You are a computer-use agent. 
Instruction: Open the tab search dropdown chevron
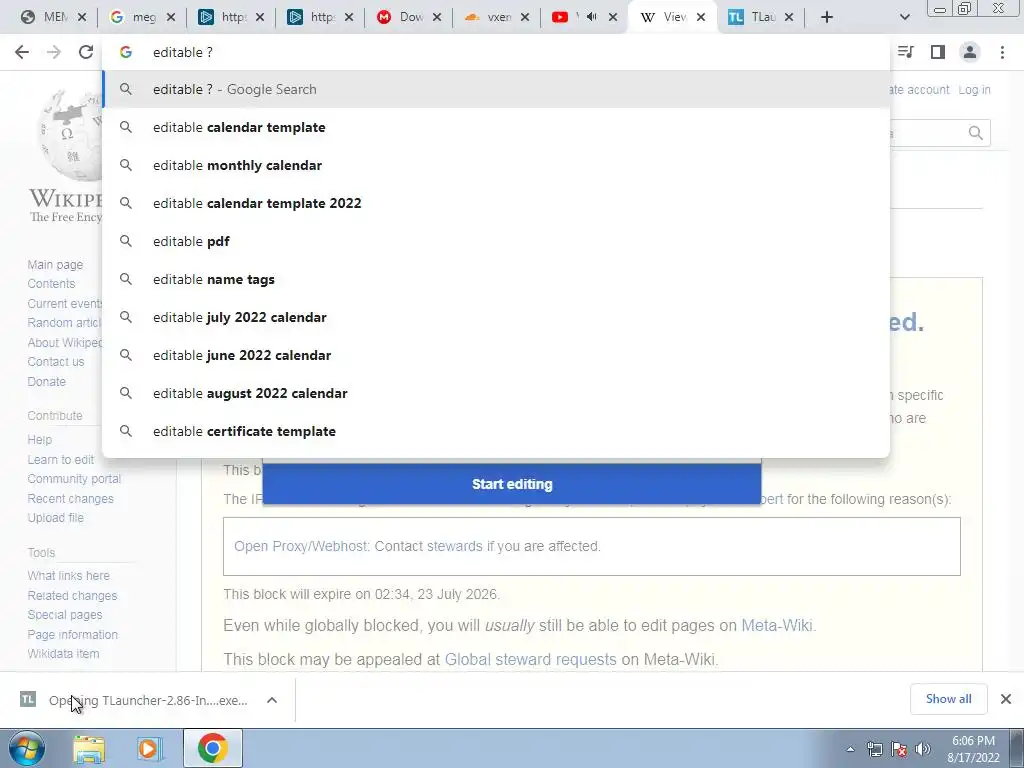point(904,18)
